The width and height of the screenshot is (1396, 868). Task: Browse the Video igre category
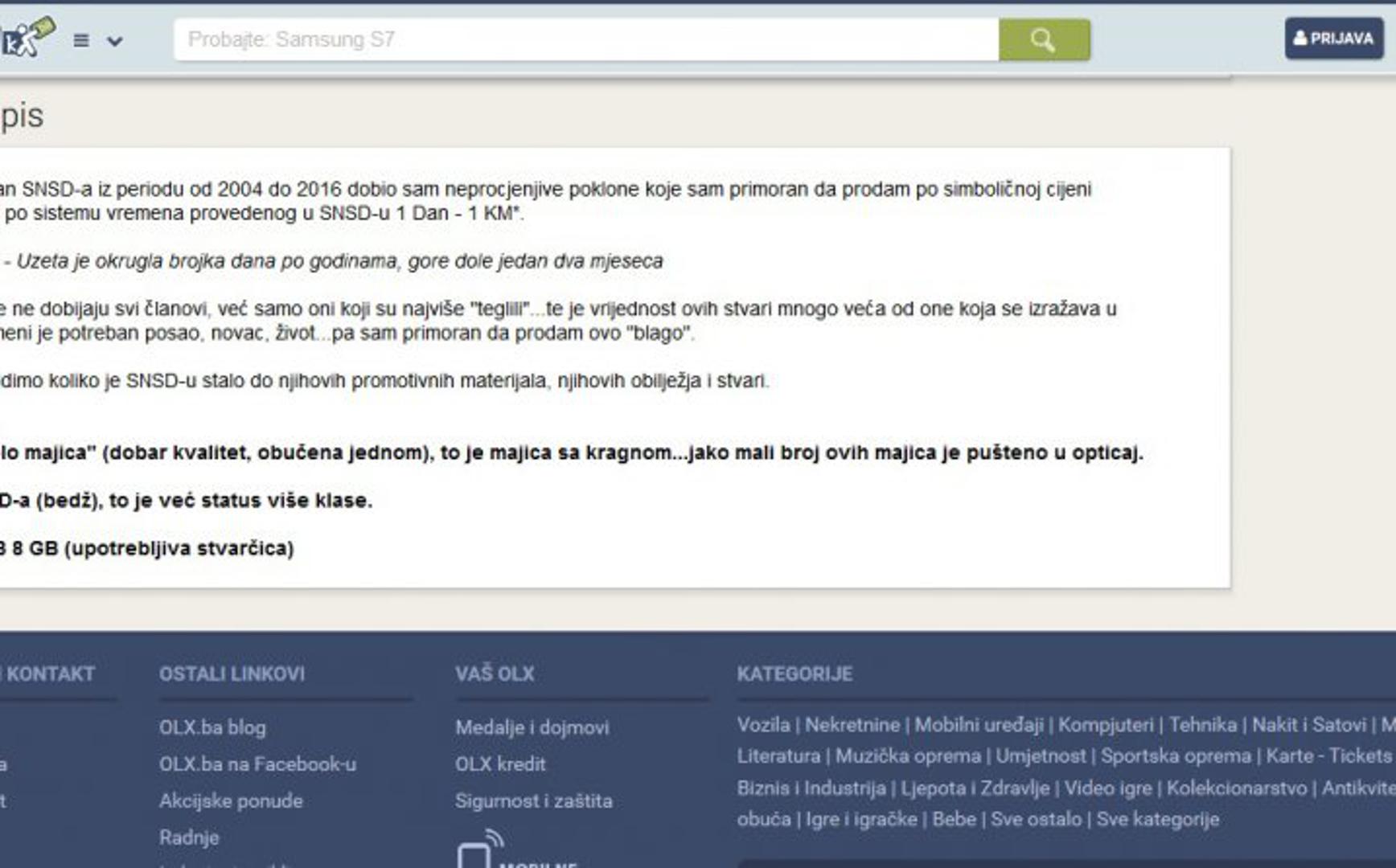[1107, 788]
